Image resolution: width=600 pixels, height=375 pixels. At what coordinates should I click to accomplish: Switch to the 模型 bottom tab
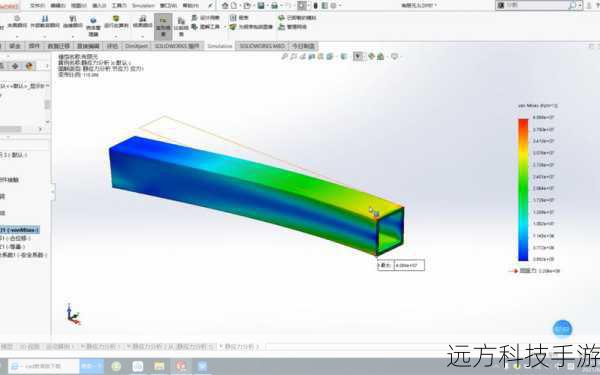pos(7,347)
